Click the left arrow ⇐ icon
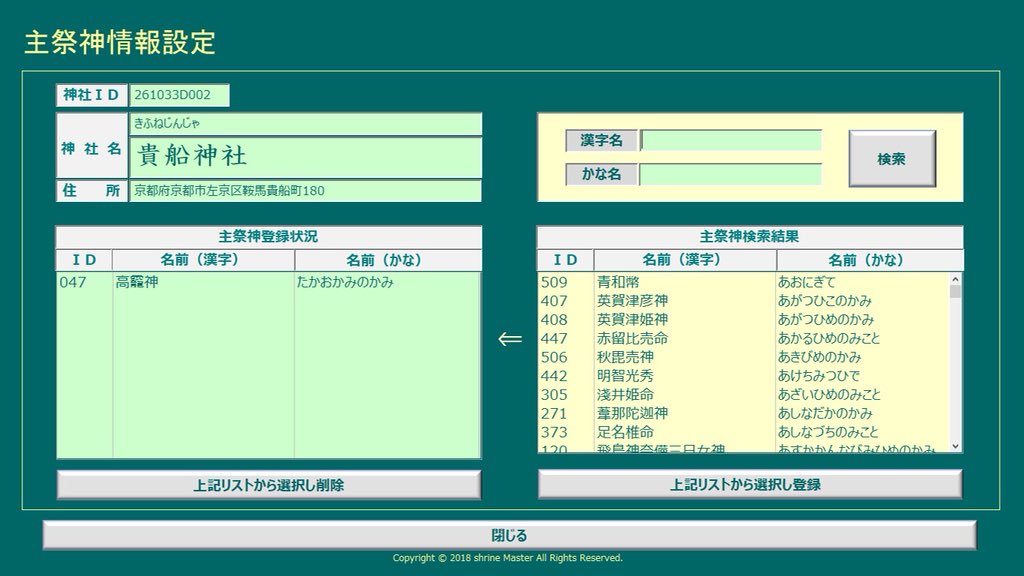Screen dimensions: 1024x576 (x=510, y=339)
